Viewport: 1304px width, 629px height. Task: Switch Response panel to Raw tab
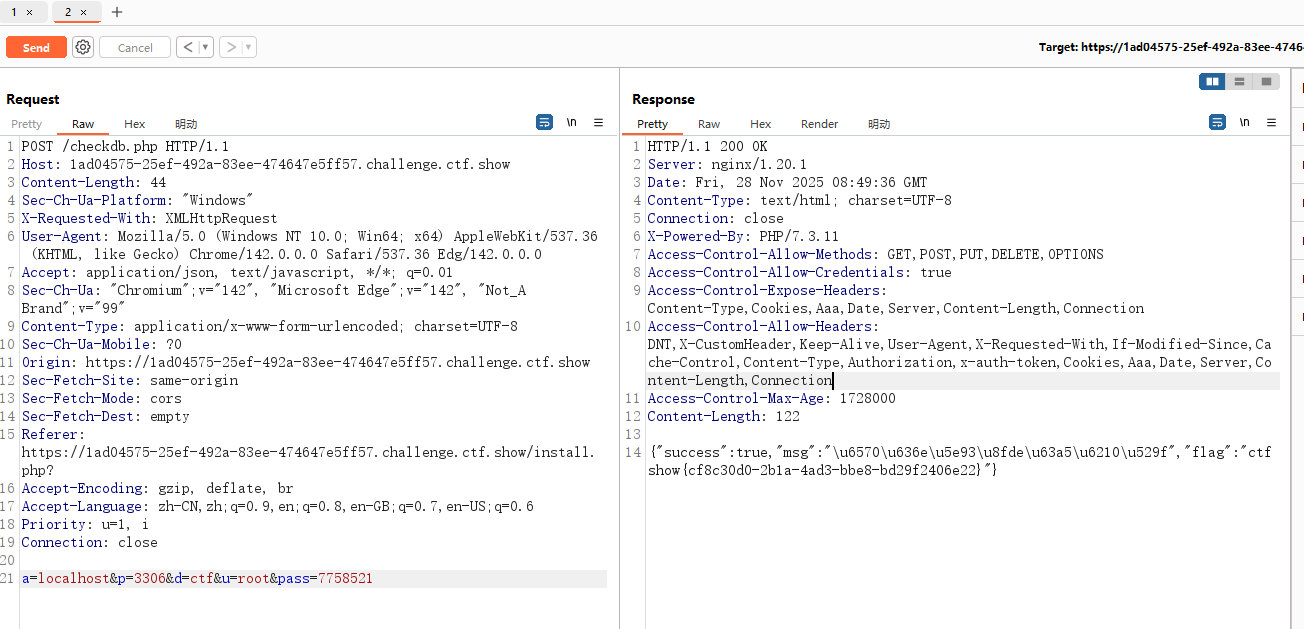pos(709,124)
